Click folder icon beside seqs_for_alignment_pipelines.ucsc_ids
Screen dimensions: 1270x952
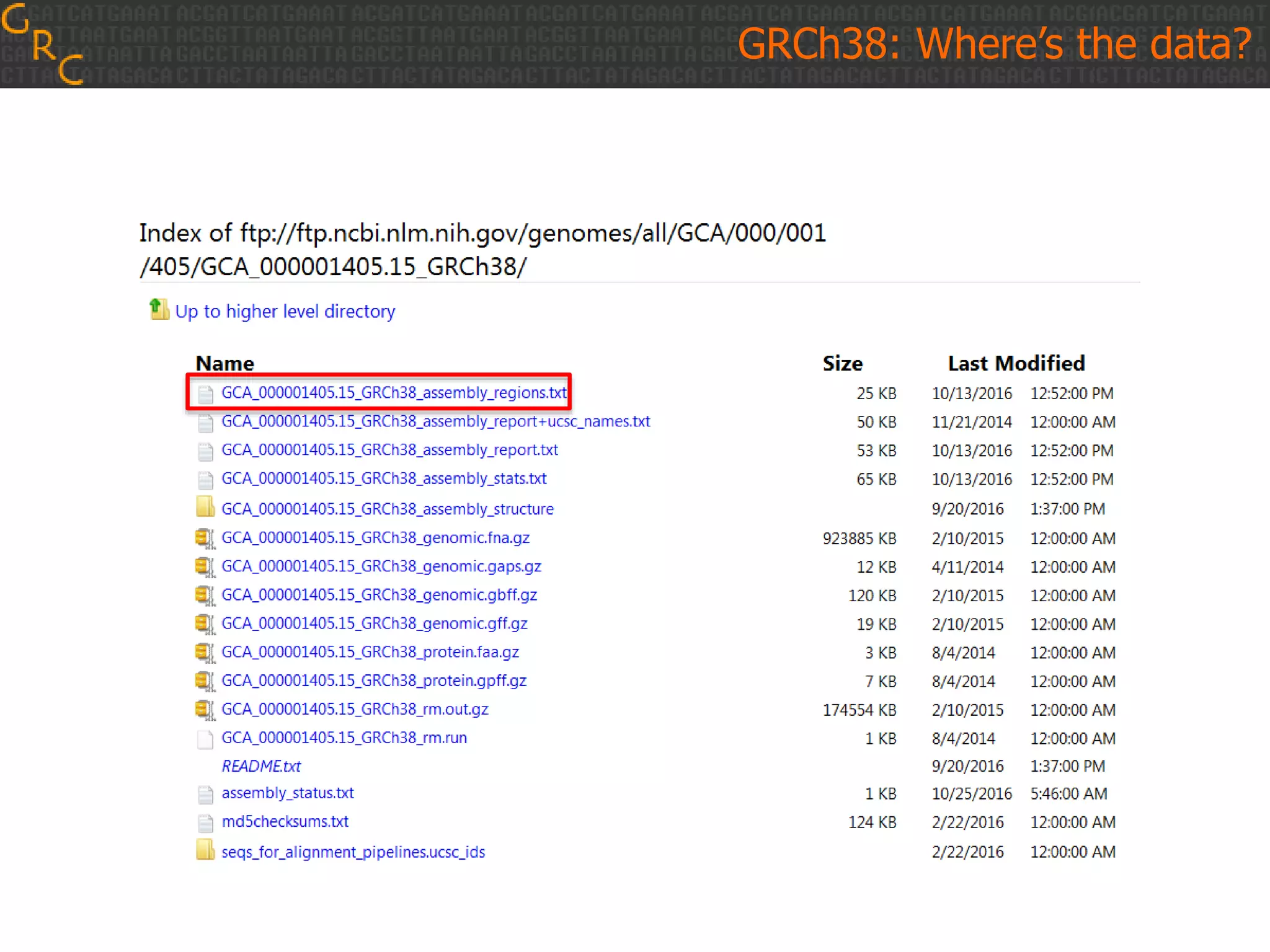205,850
